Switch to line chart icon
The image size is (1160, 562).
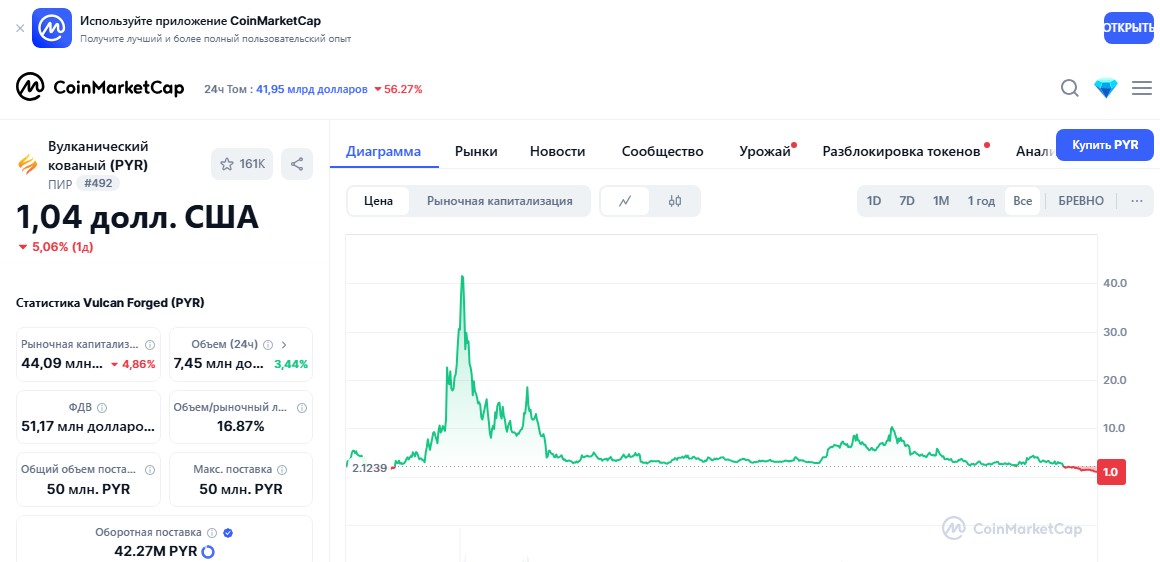[x=625, y=200]
